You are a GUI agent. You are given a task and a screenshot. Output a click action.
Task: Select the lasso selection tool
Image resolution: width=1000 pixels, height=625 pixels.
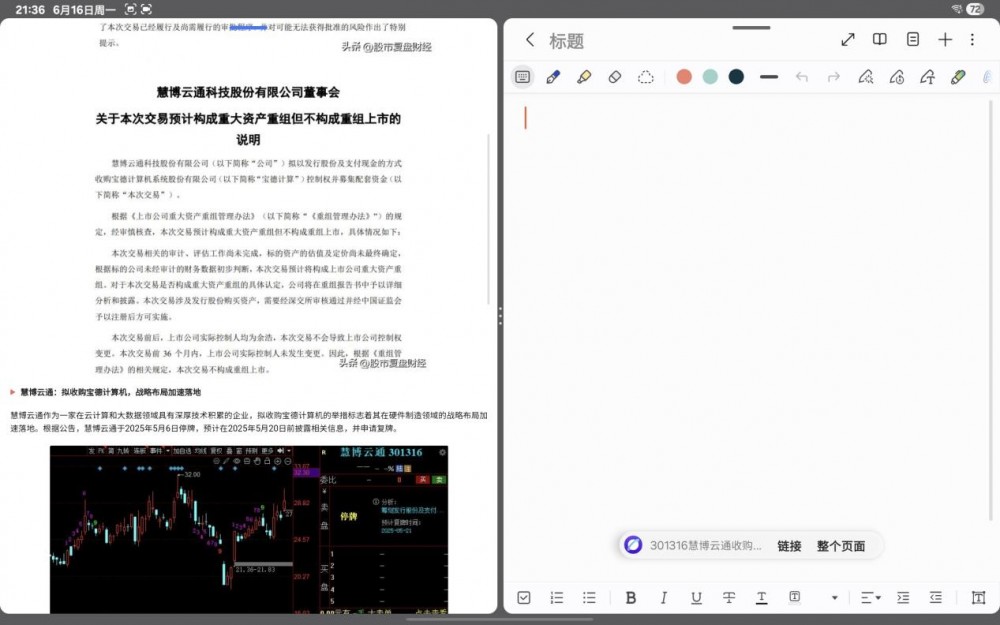(645, 77)
